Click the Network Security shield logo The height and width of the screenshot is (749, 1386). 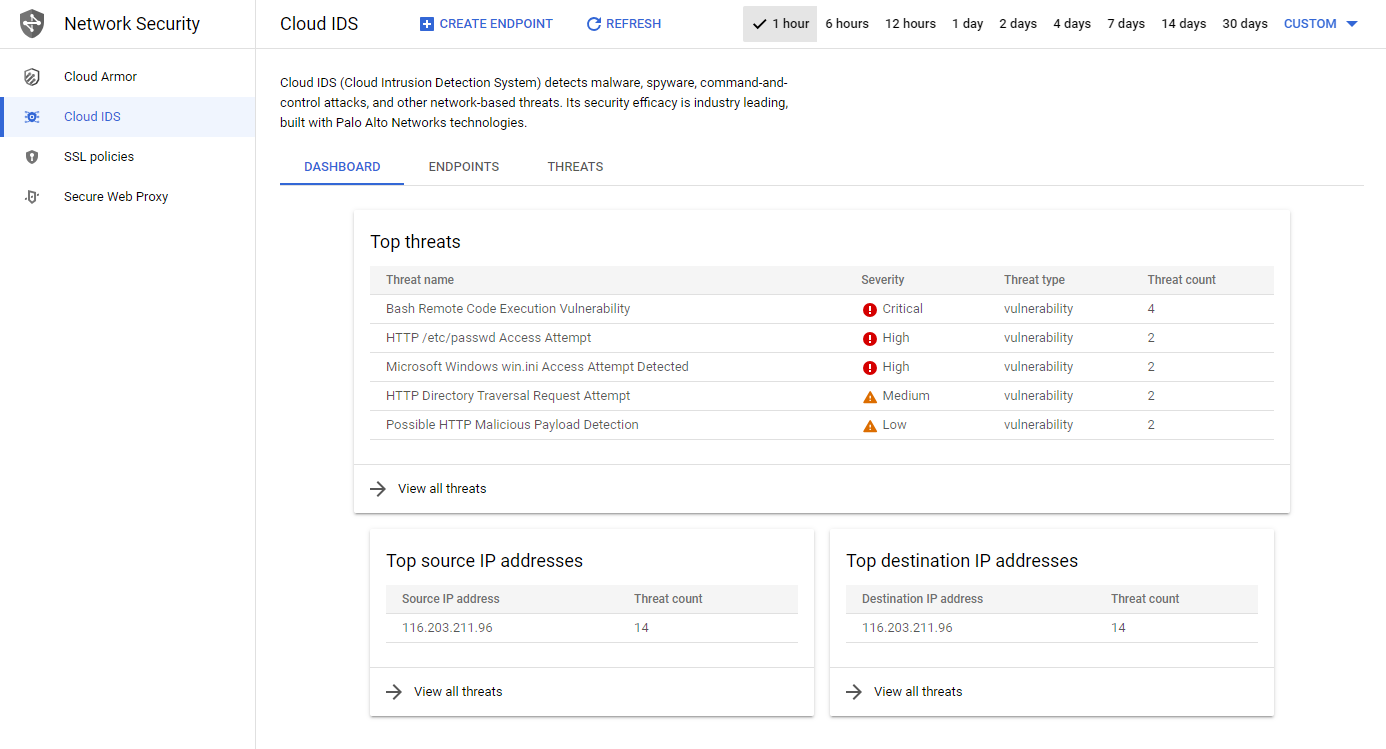click(32, 23)
